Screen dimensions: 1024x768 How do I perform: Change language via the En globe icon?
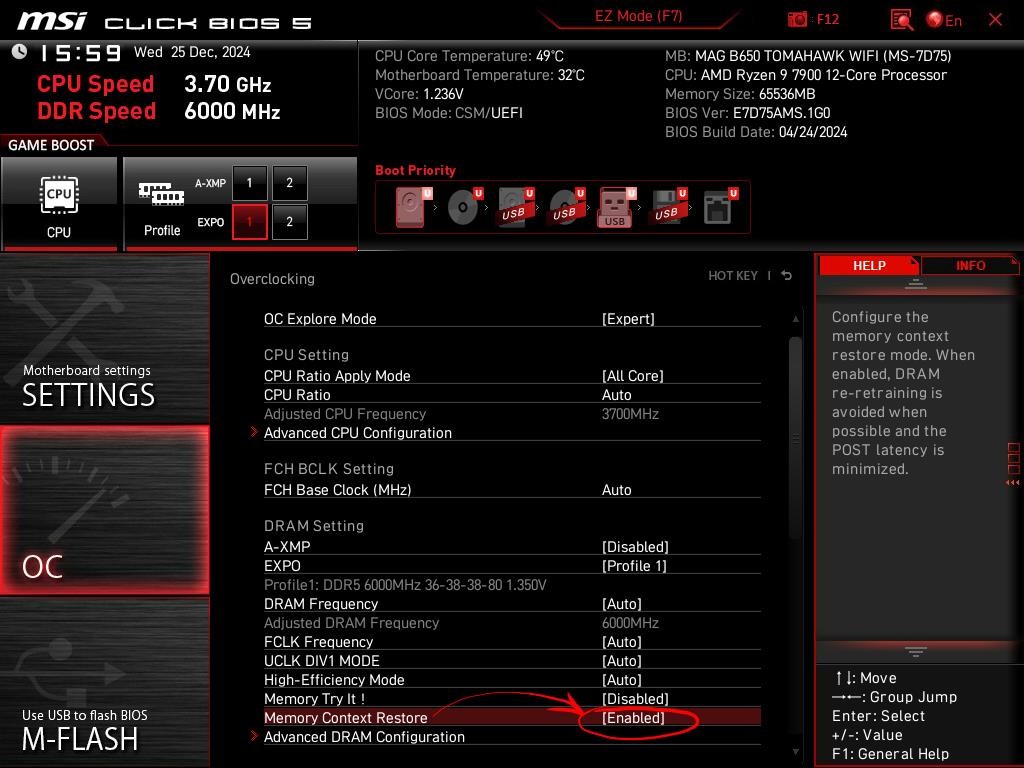944,20
